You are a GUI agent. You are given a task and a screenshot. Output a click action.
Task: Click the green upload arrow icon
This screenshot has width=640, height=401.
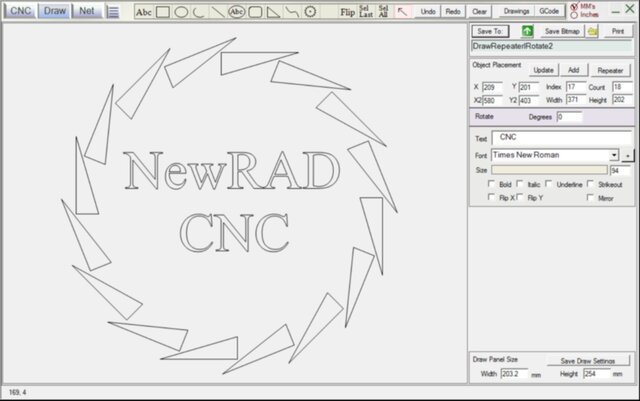tap(527, 31)
